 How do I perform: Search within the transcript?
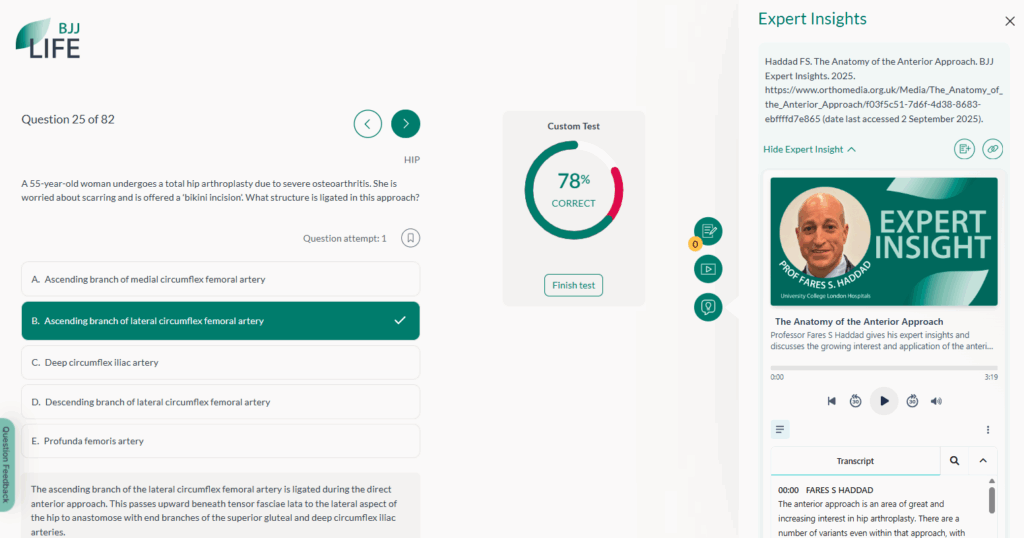955,461
